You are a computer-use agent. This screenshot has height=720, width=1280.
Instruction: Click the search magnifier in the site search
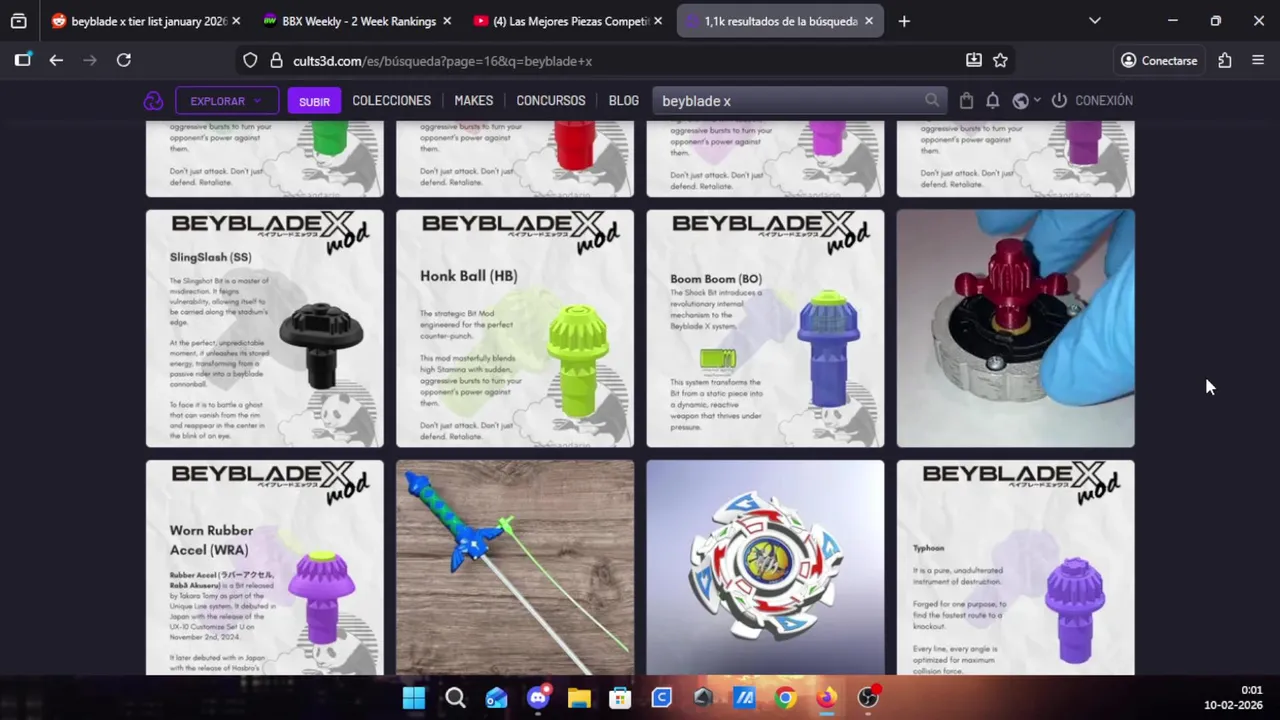click(932, 101)
